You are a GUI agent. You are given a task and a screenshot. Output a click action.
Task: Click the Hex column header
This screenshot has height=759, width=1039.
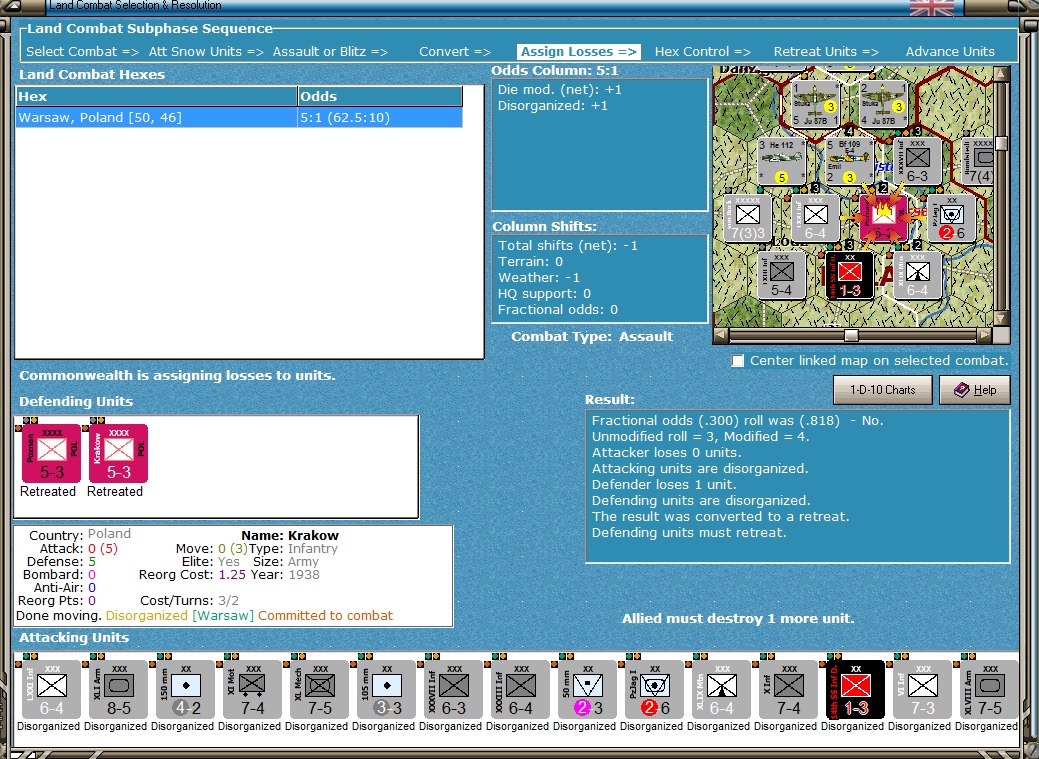point(156,96)
